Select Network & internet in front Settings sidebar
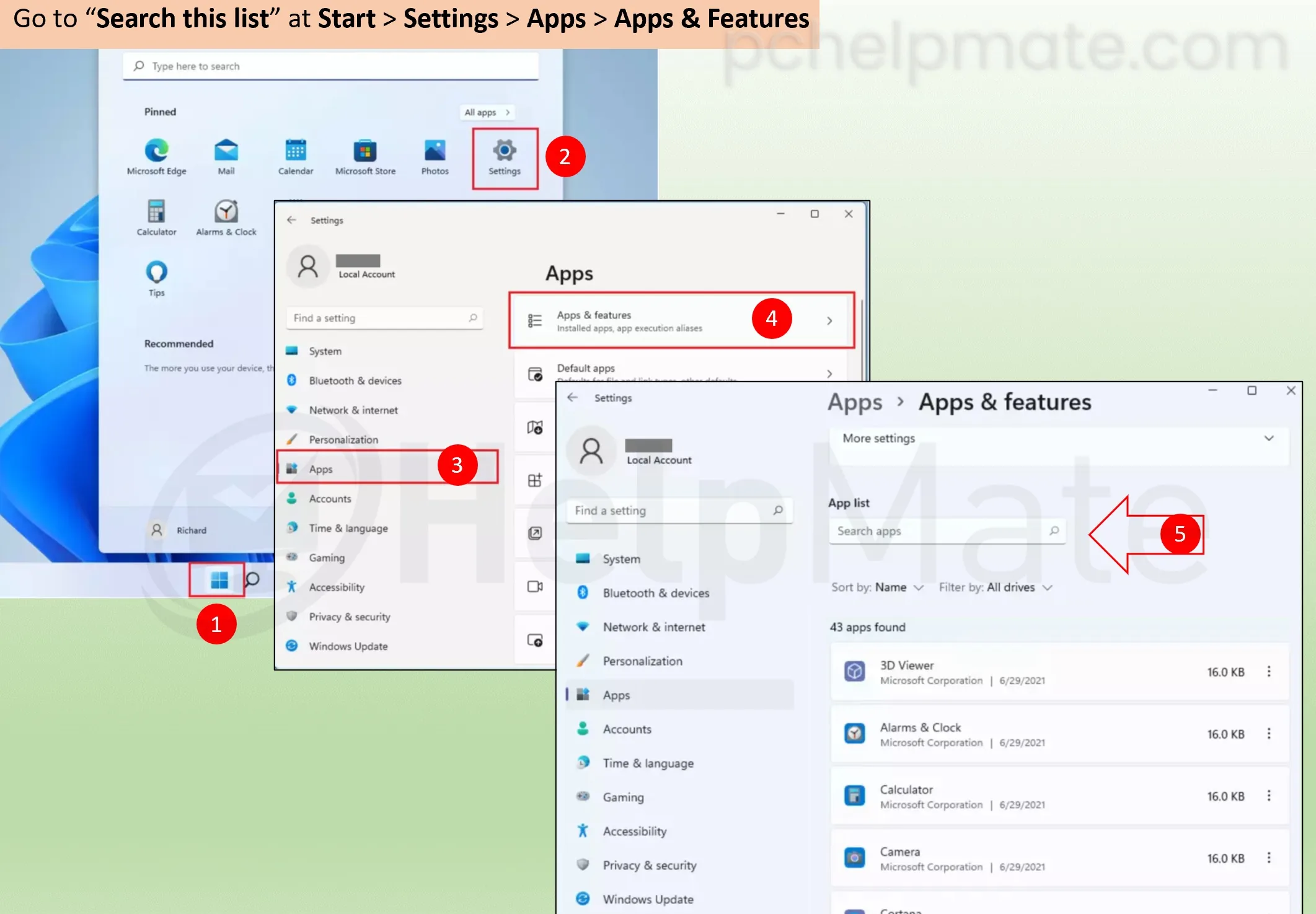The image size is (1316, 914). (x=680, y=627)
